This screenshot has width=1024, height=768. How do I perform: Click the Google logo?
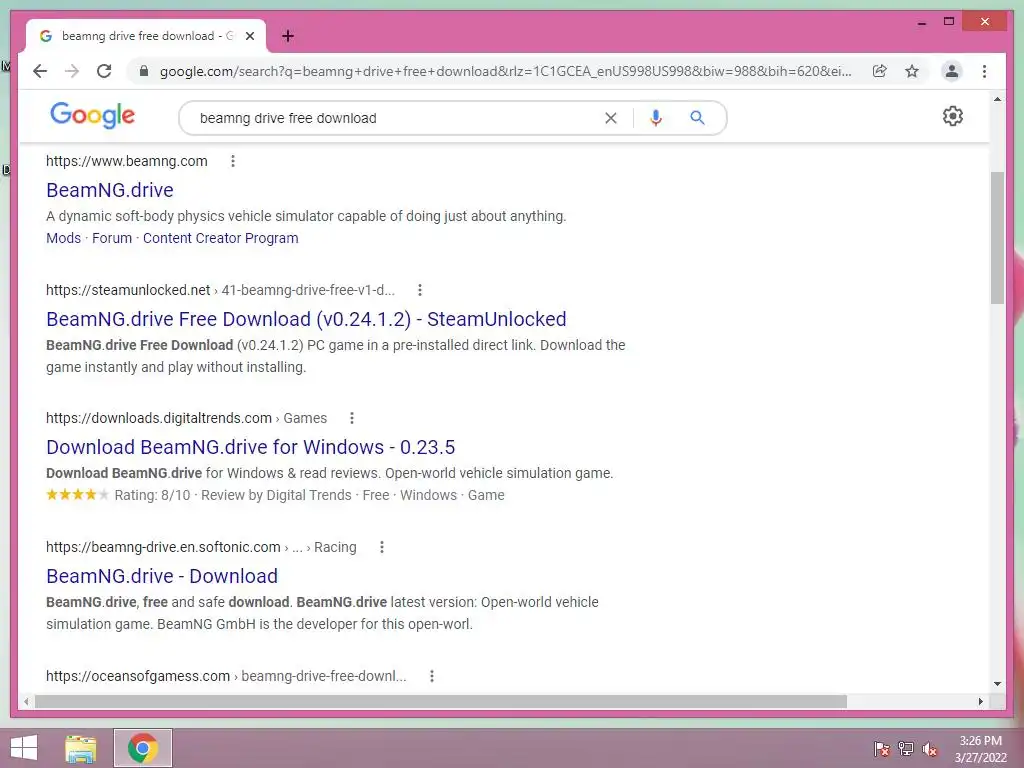coord(93,116)
